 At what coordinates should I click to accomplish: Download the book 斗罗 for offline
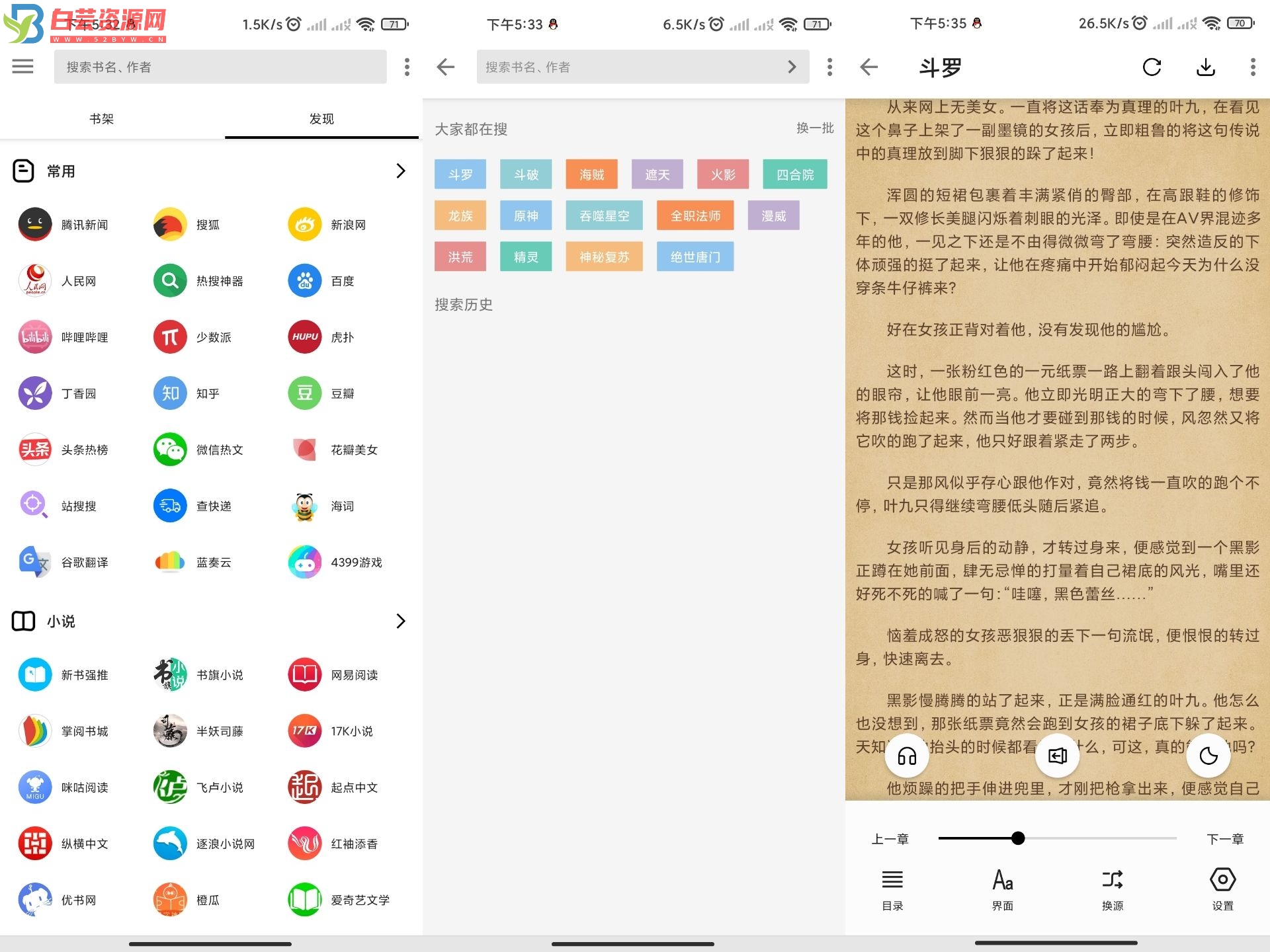[x=1206, y=67]
